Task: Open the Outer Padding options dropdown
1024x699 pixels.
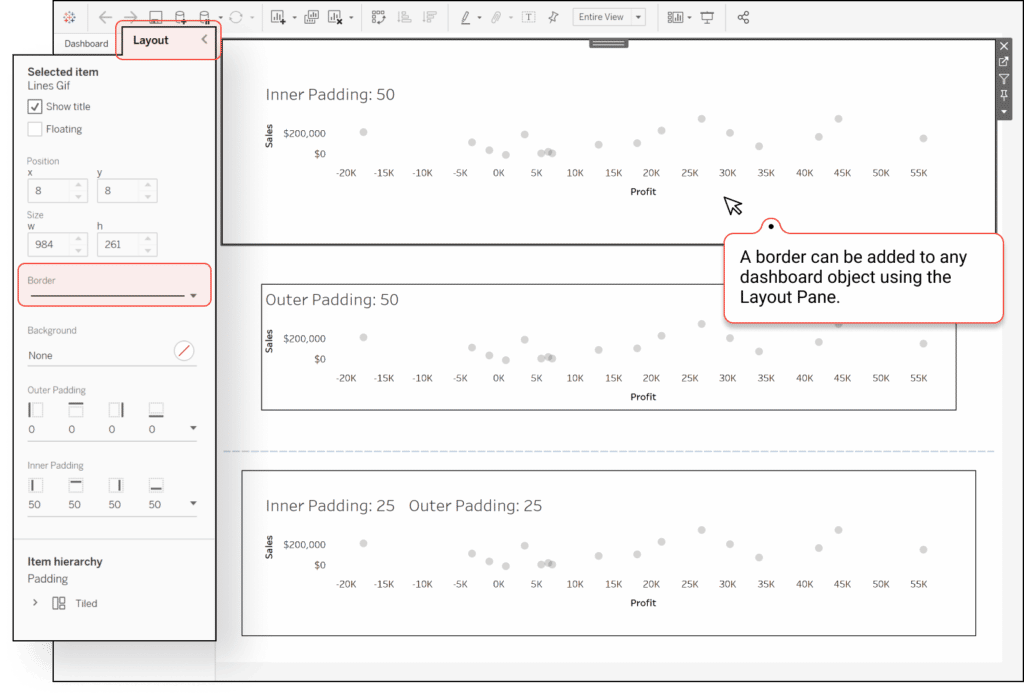Action: [193, 429]
